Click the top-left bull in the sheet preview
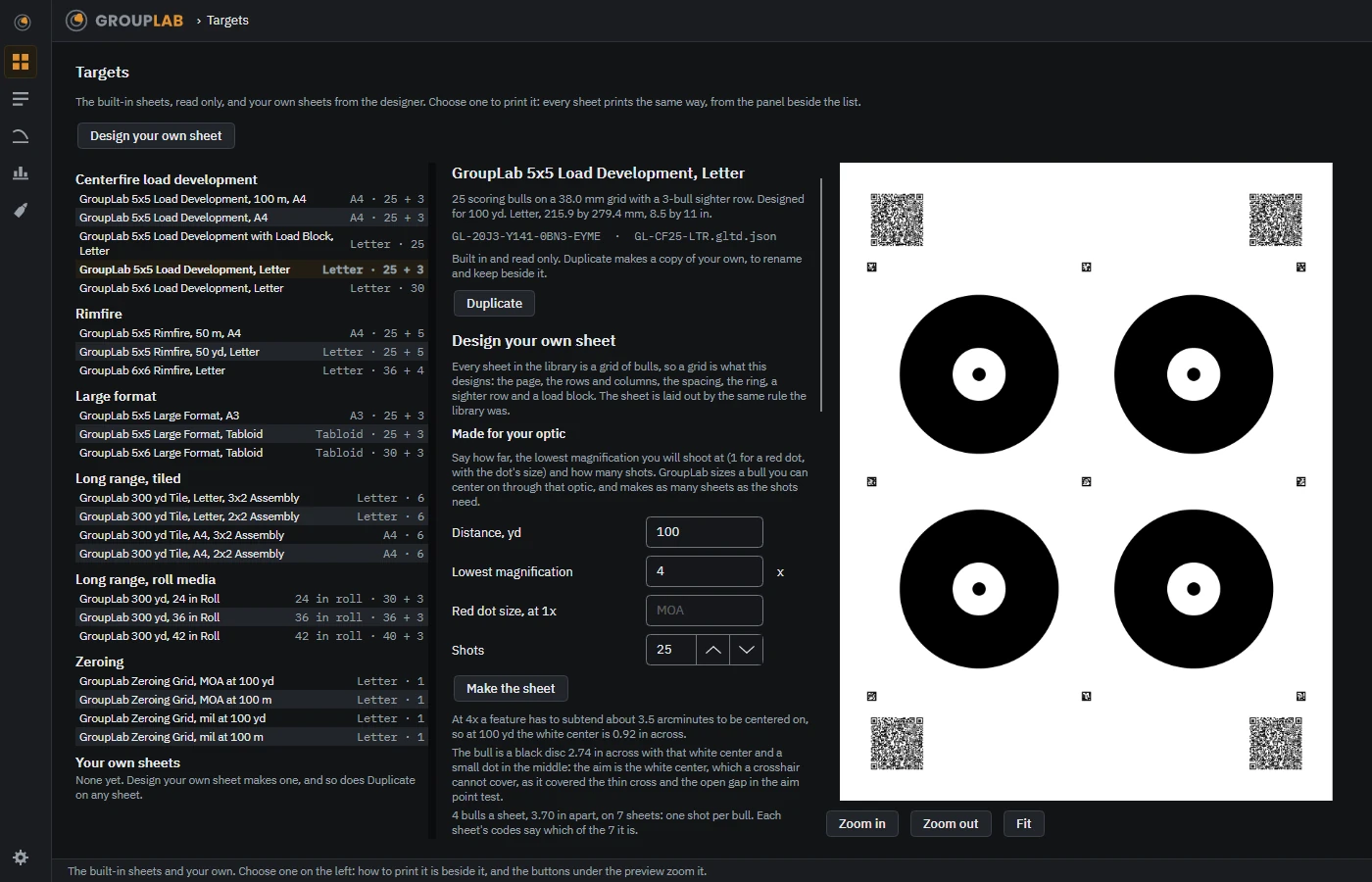1372x882 pixels. [979, 374]
